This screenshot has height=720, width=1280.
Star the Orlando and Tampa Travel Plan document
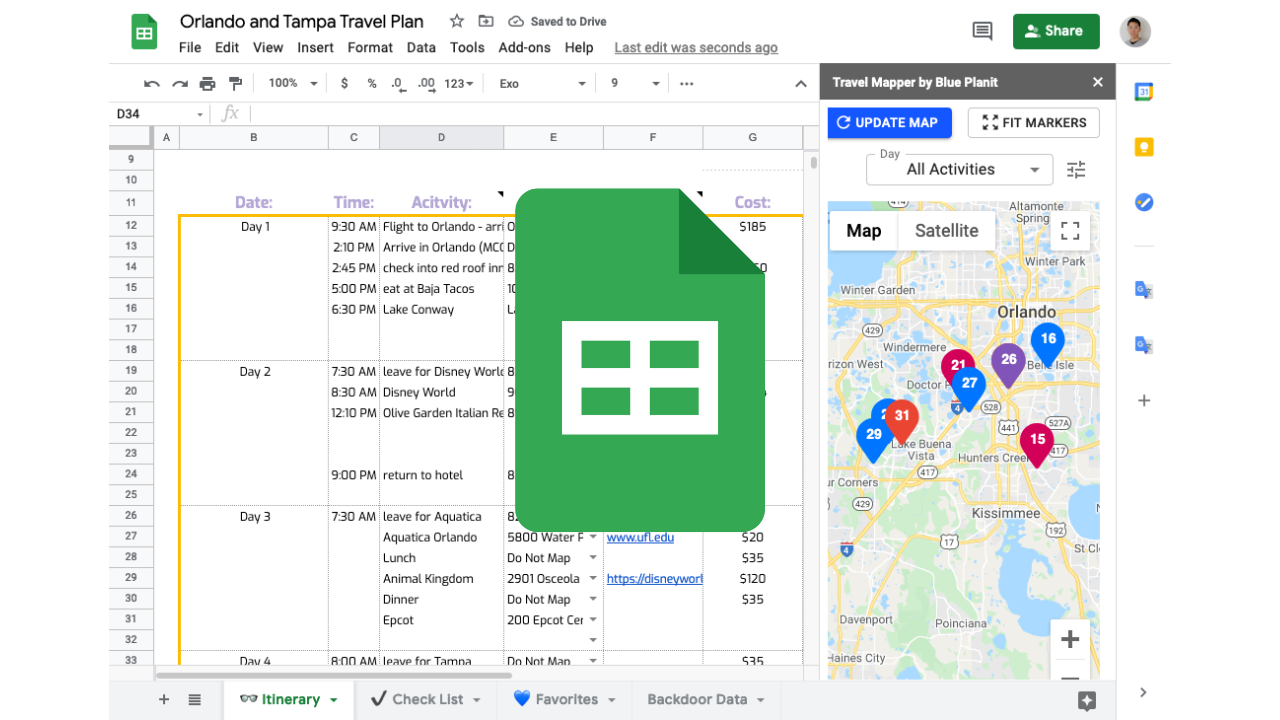[x=457, y=21]
